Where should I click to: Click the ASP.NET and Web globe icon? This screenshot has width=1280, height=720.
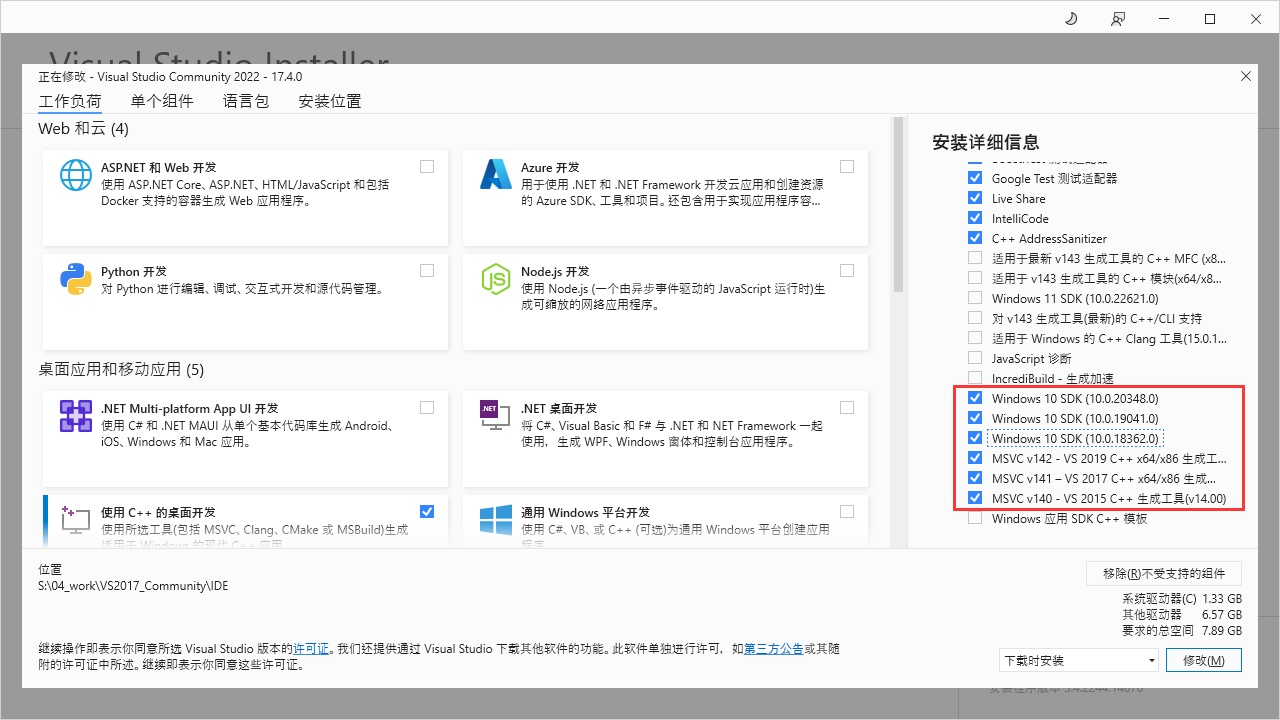[76, 175]
